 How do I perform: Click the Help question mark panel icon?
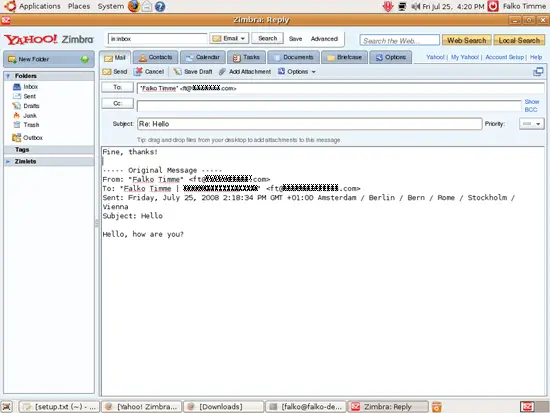[x=160, y=6]
